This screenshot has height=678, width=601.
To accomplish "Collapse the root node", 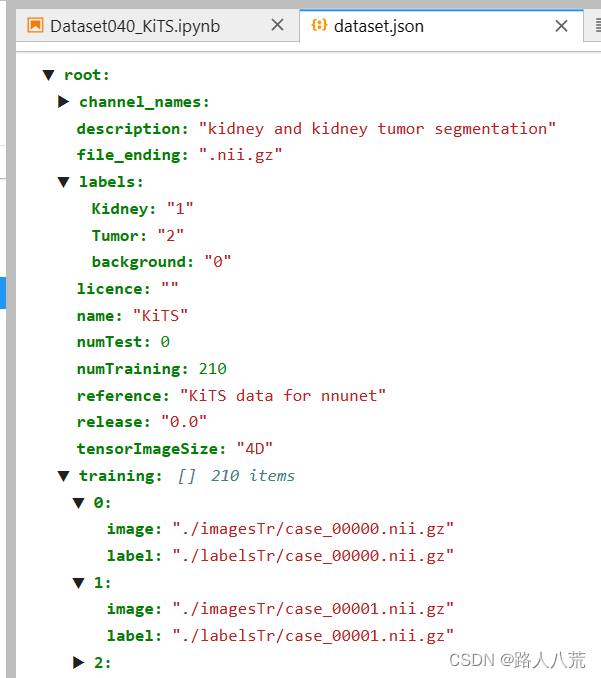I will point(49,75).
